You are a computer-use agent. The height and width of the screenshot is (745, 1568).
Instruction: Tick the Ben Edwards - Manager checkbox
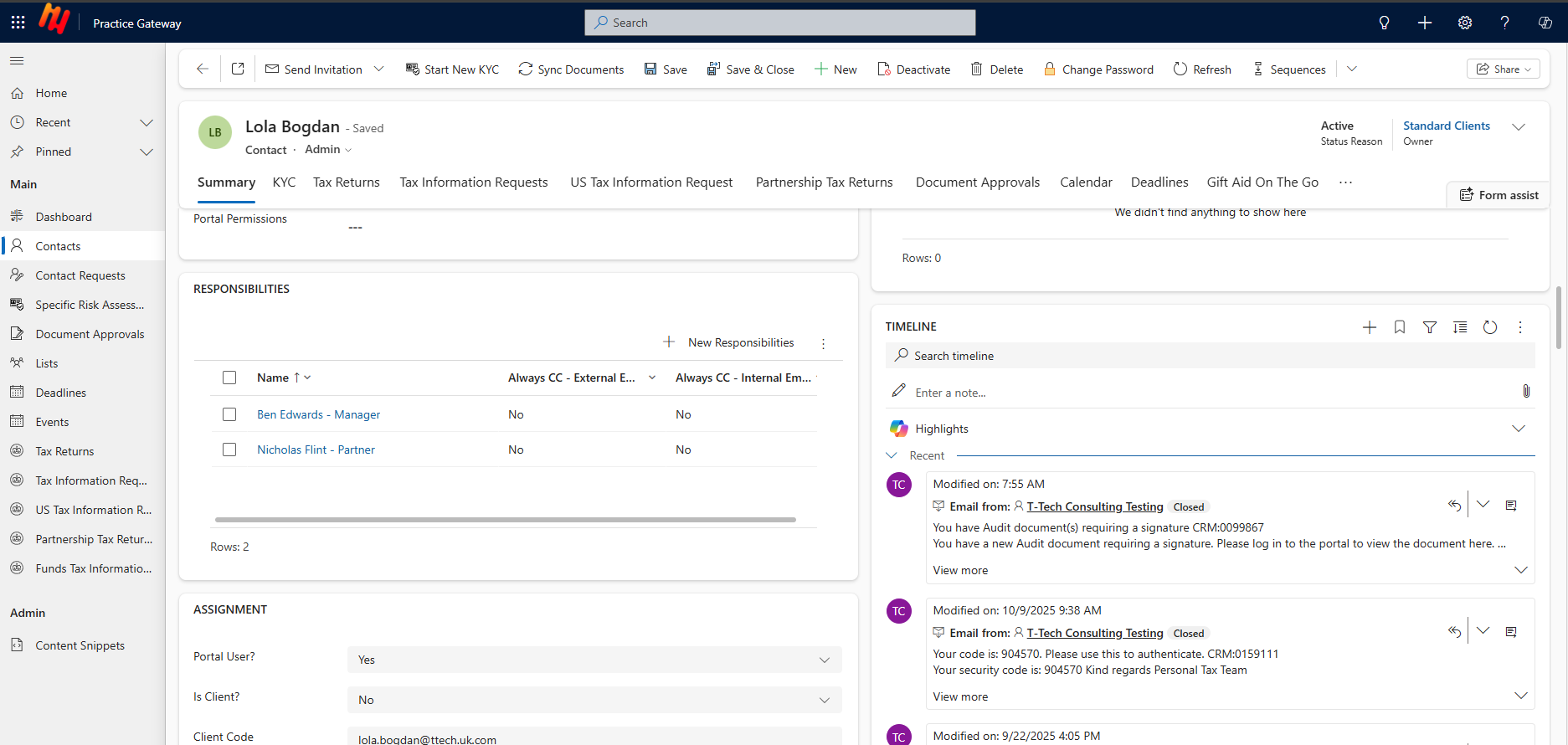pyautogui.click(x=229, y=414)
